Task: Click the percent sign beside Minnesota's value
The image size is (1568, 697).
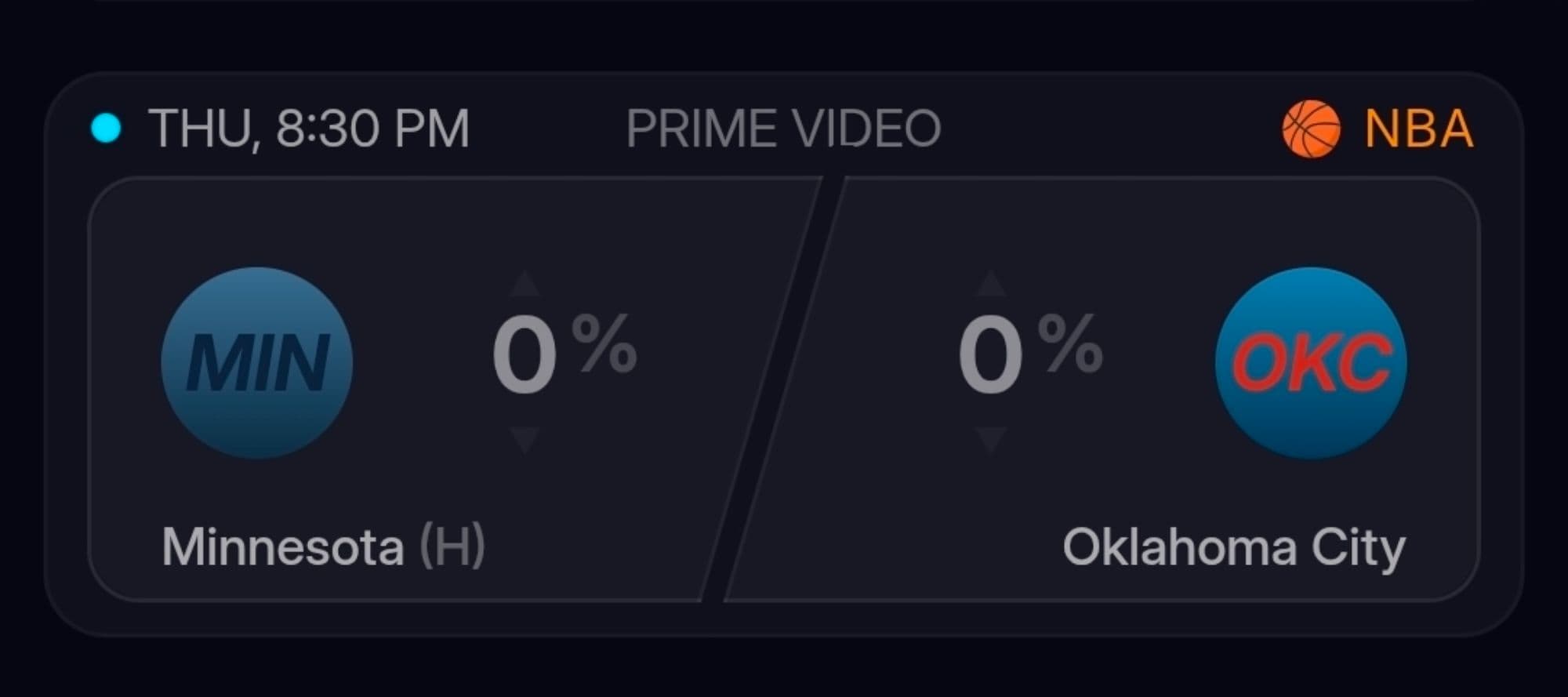Action: click(x=604, y=343)
